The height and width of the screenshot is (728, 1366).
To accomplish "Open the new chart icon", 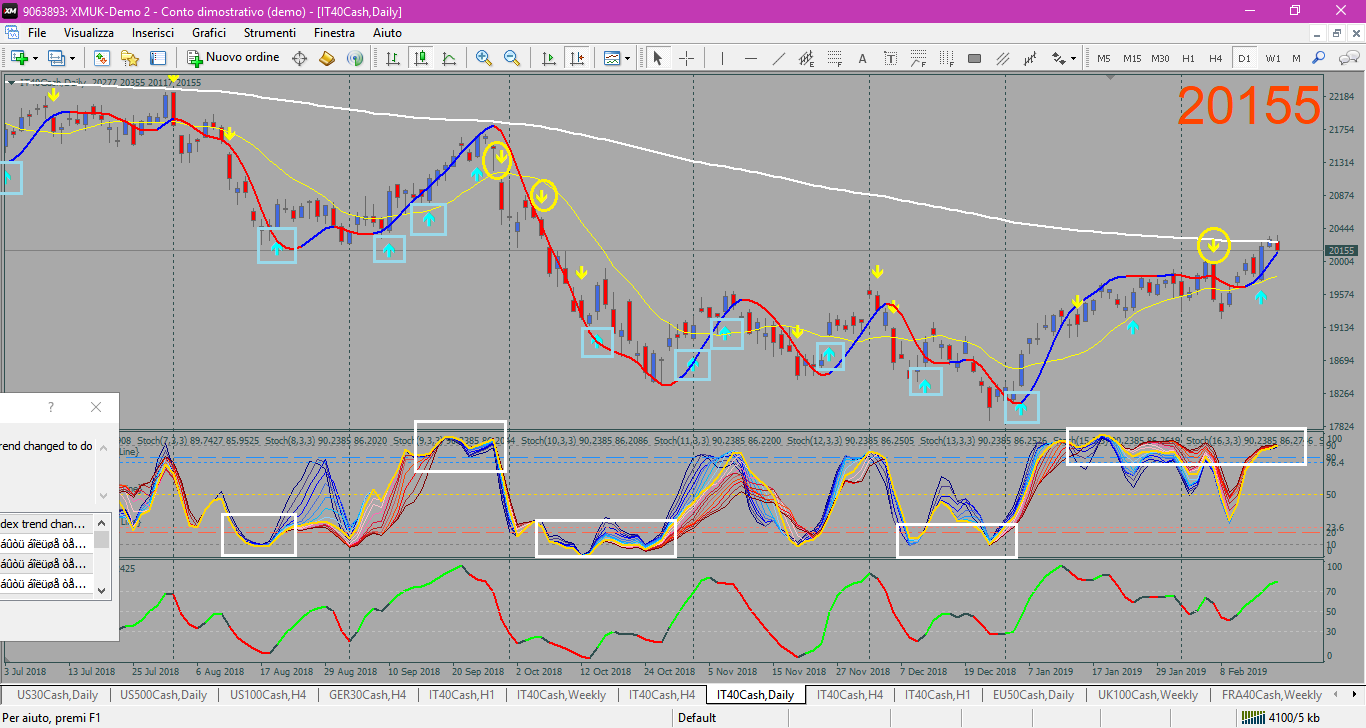I will 19,58.
